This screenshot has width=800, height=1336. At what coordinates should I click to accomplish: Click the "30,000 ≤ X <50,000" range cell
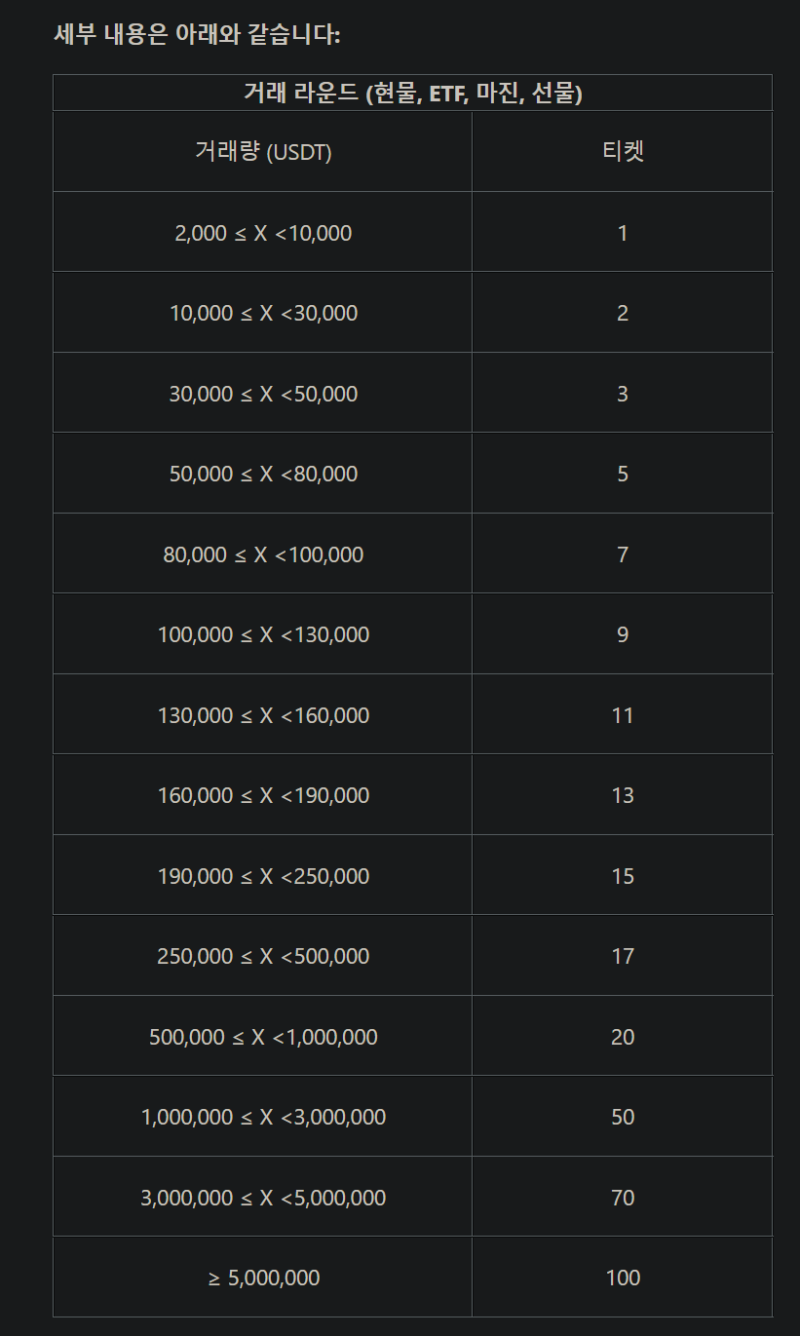point(263,394)
